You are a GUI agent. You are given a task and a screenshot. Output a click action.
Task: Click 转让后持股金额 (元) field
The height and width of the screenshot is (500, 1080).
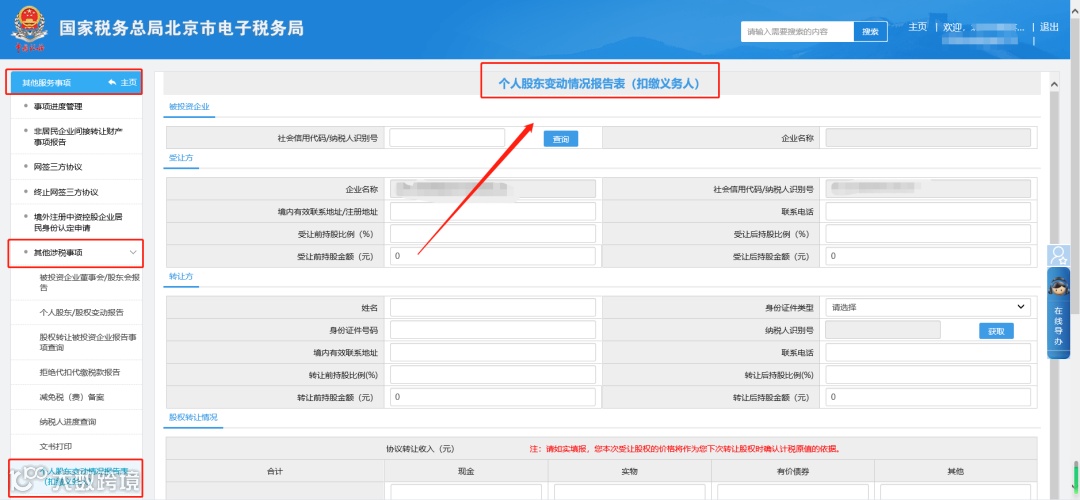[928, 397]
